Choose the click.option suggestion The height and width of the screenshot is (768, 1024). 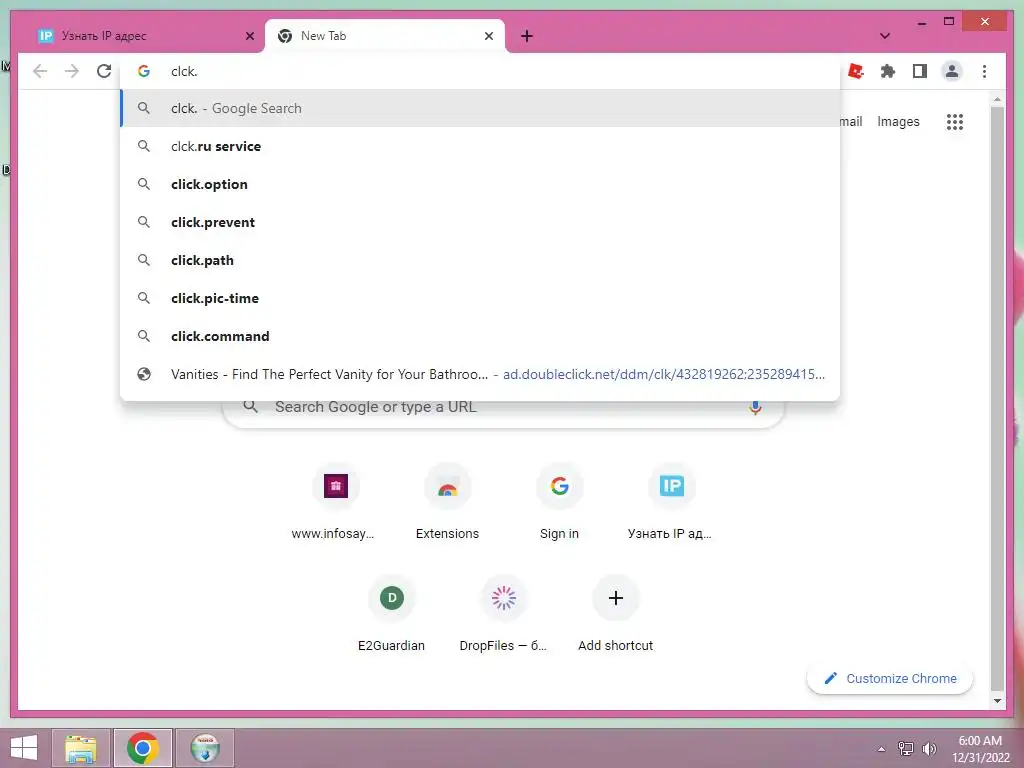(x=480, y=184)
